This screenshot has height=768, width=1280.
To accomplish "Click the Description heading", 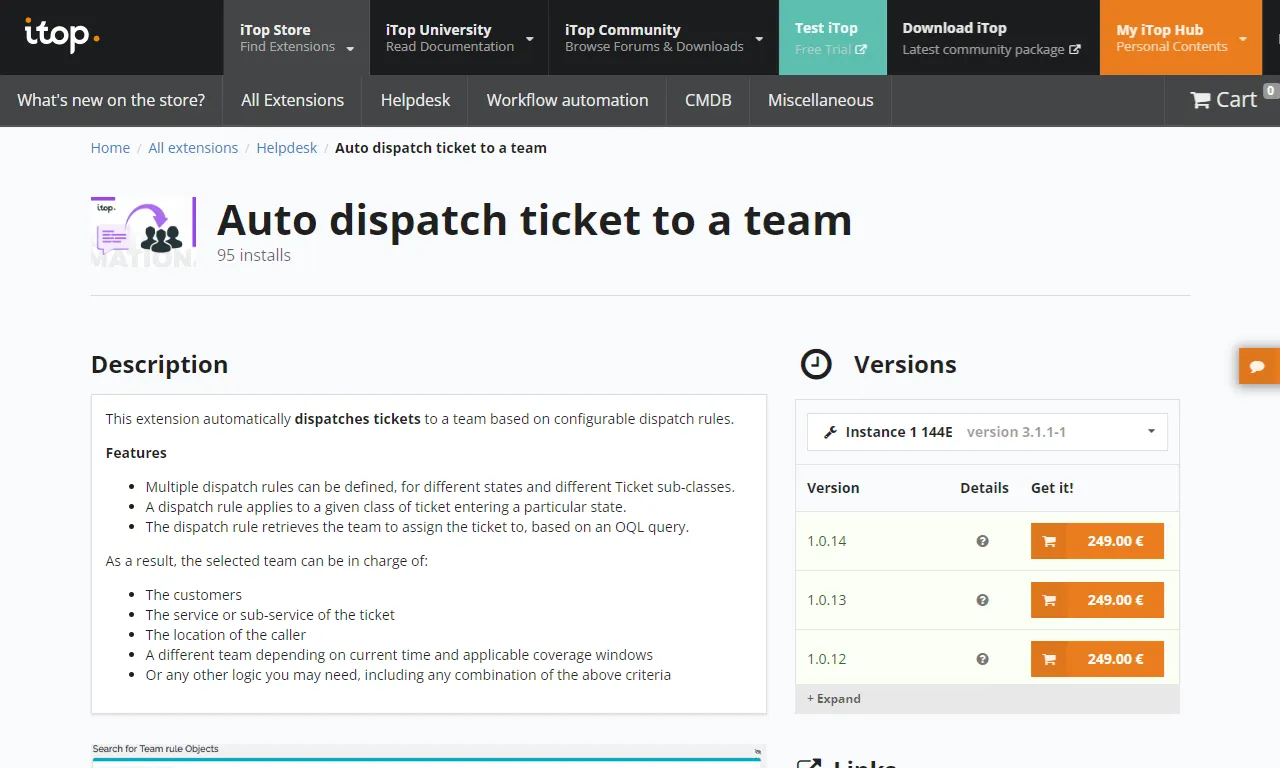I will (x=159, y=364).
